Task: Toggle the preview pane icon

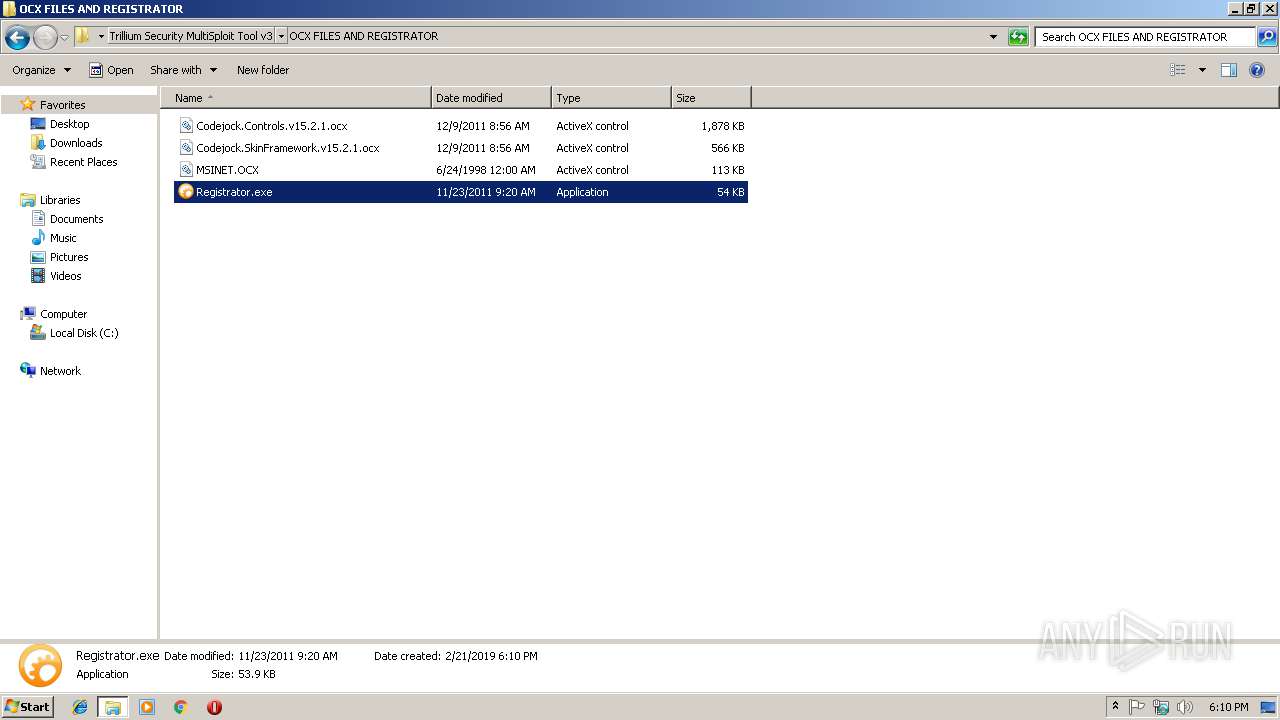Action: (1229, 70)
